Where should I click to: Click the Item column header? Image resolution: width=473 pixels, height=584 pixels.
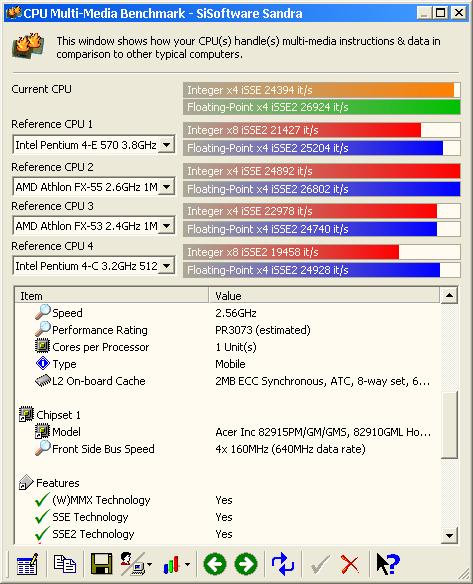pyautogui.click(x=111, y=296)
